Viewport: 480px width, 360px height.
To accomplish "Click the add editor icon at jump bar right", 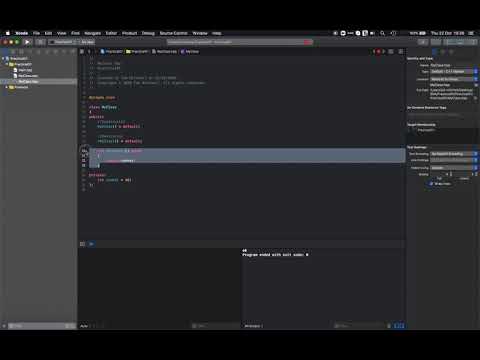I will point(401,52).
